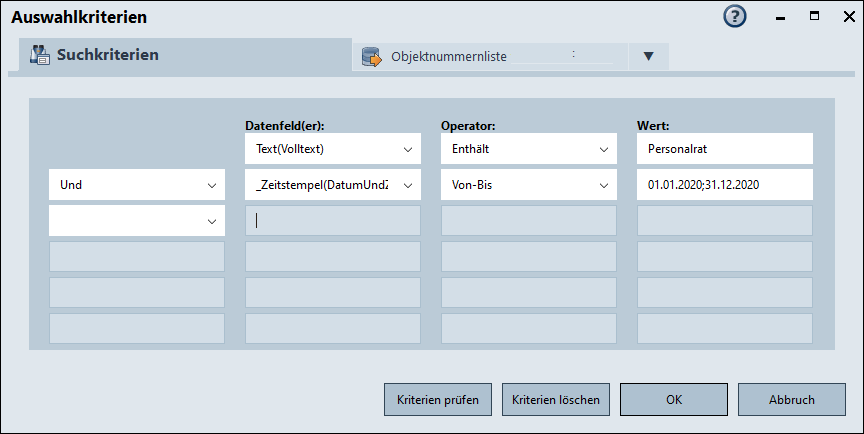Viewport: 864px width, 434px height.
Task: Confirm with the OK button
Action: [673, 400]
